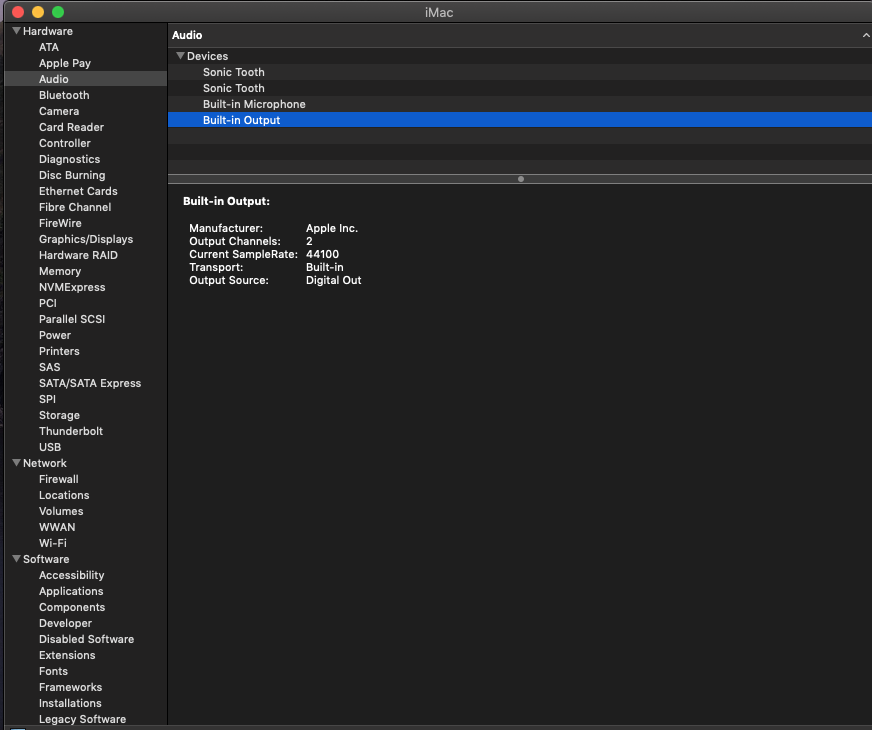Select Wi-Fi in the sidebar

click(53, 543)
